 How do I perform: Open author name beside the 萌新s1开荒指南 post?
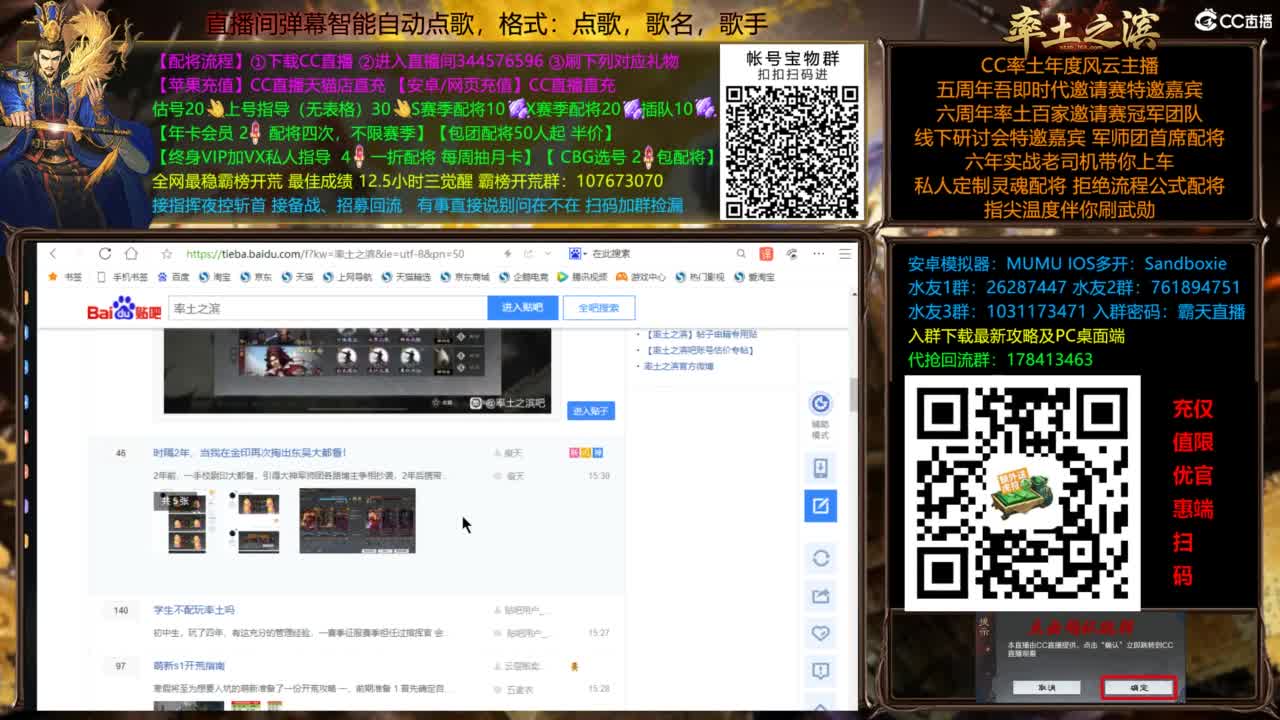(522, 666)
